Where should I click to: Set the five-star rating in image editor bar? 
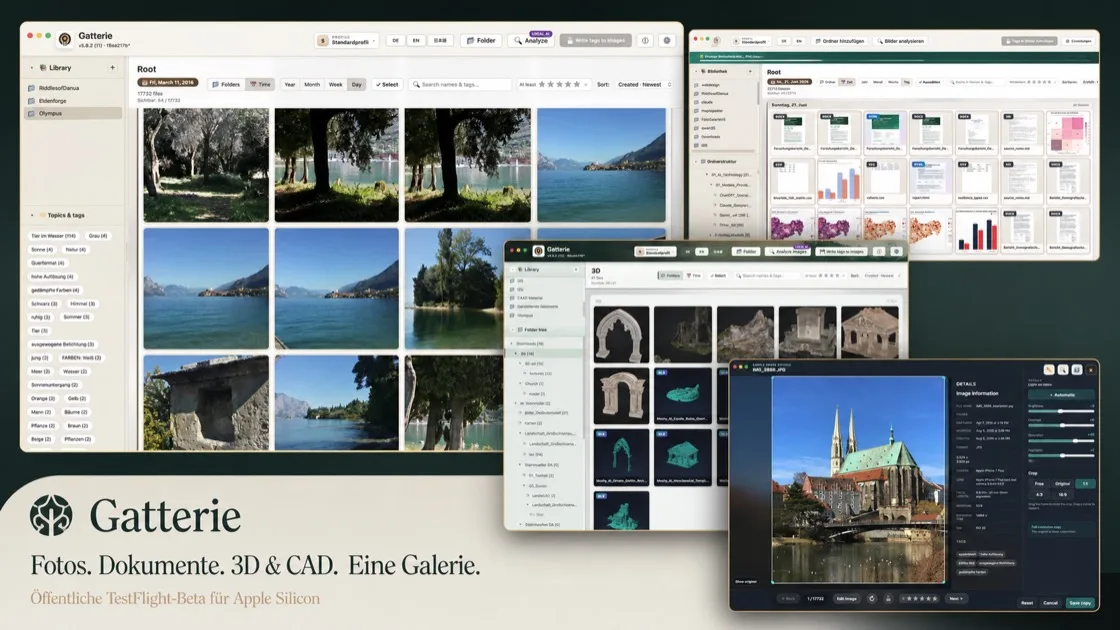pos(934,599)
